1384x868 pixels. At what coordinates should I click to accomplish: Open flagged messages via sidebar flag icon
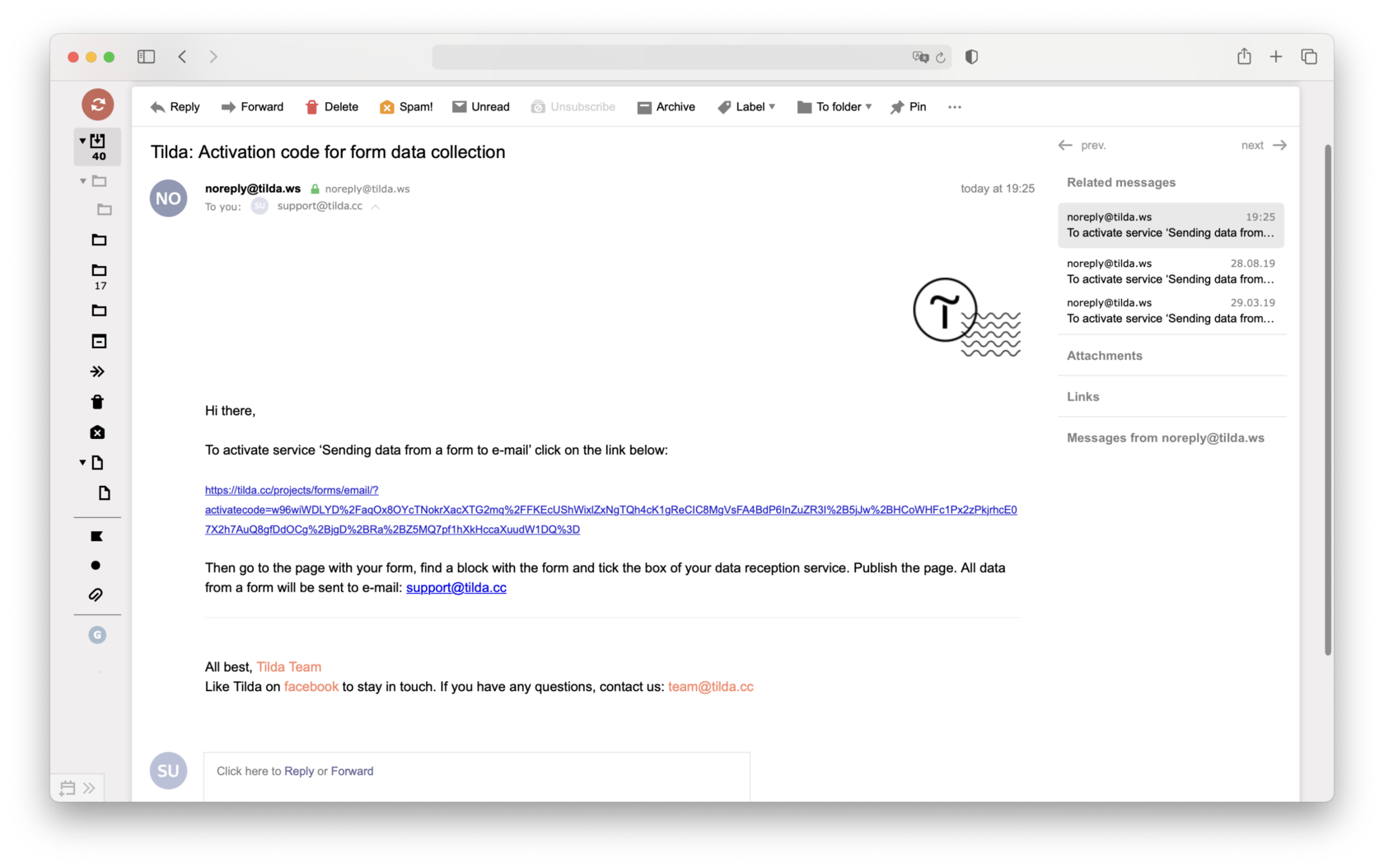tap(96, 535)
